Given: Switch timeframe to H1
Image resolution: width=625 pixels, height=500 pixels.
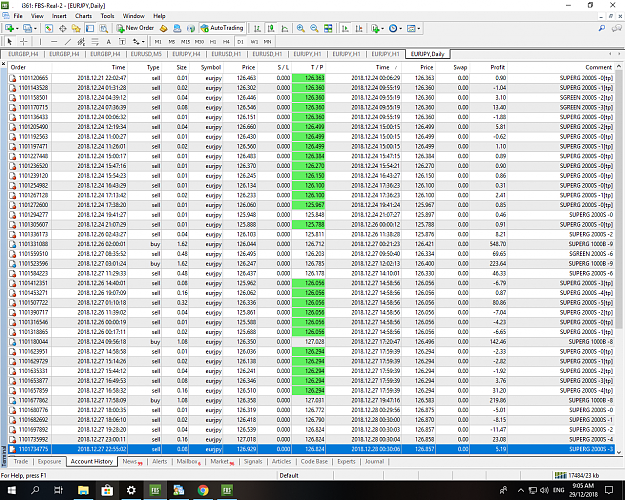Looking at the screenshot, I should pyautogui.click(x=213, y=42).
